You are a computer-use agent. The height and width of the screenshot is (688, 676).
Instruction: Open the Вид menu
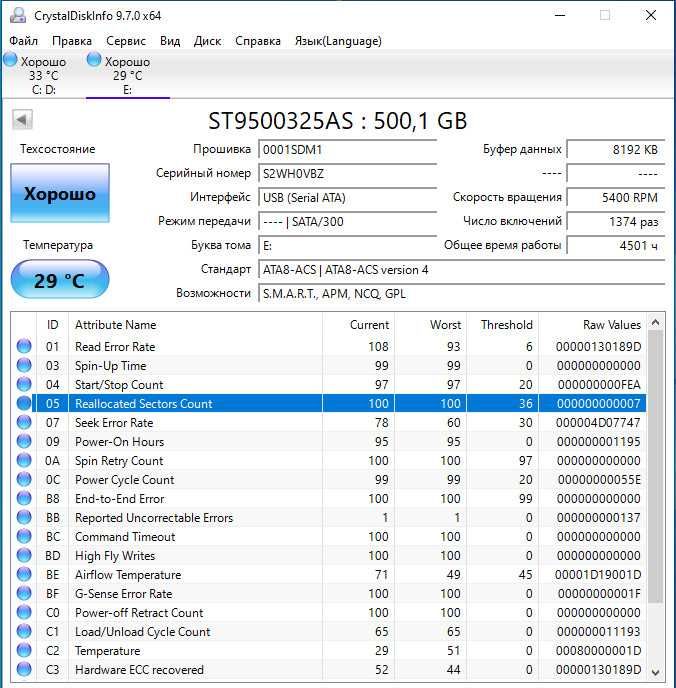pos(170,41)
